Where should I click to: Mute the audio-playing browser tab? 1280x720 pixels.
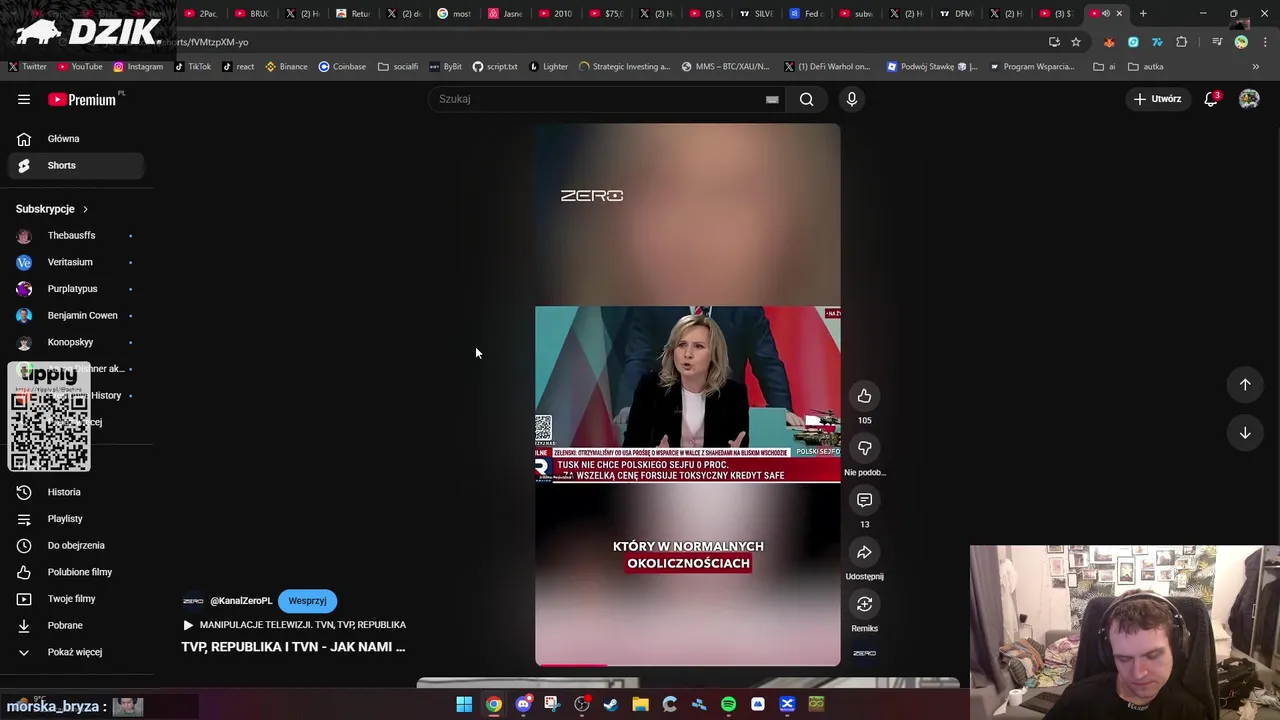(1106, 14)
